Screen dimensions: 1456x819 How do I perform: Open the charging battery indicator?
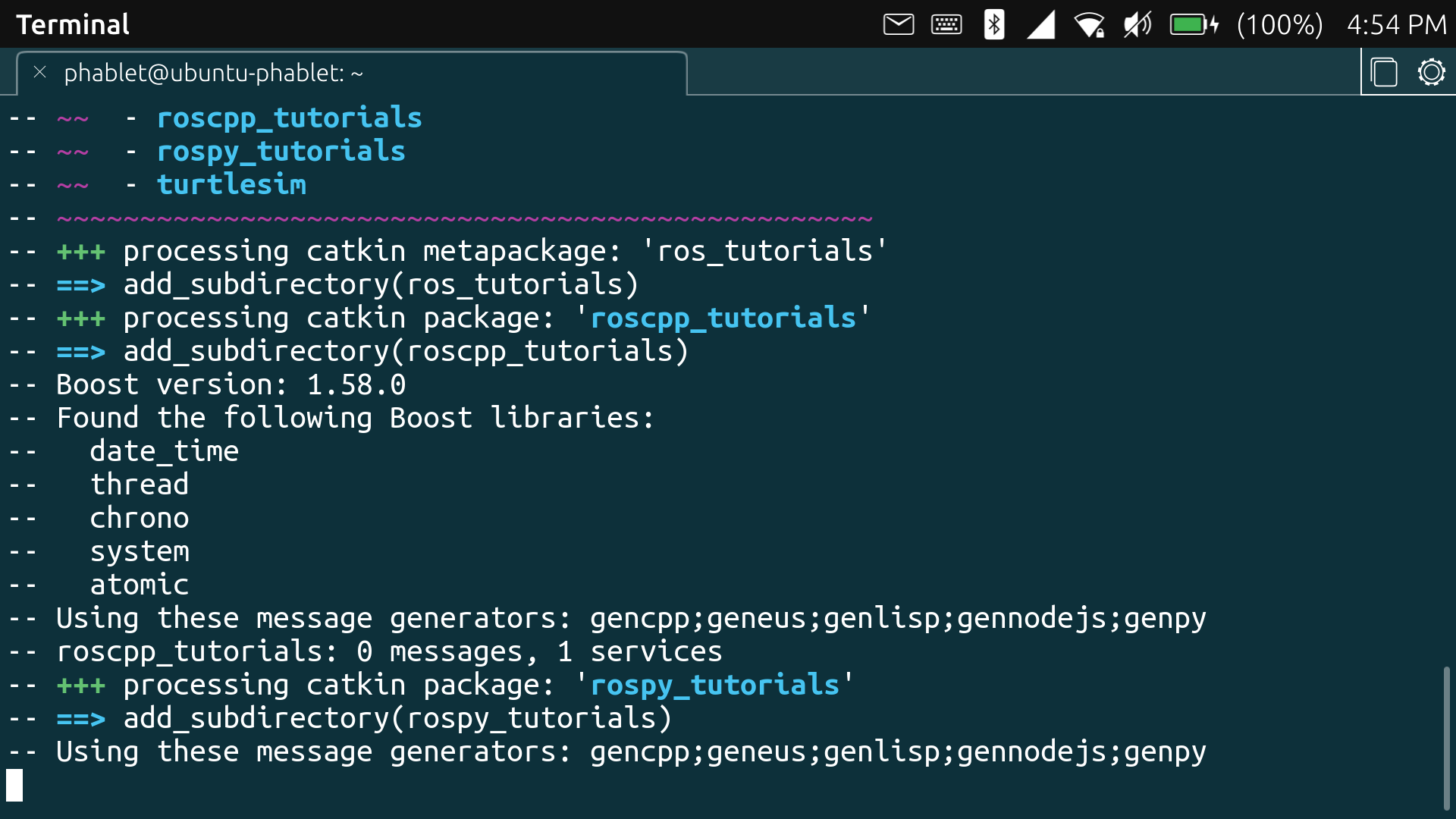[x=1191, y=24]
